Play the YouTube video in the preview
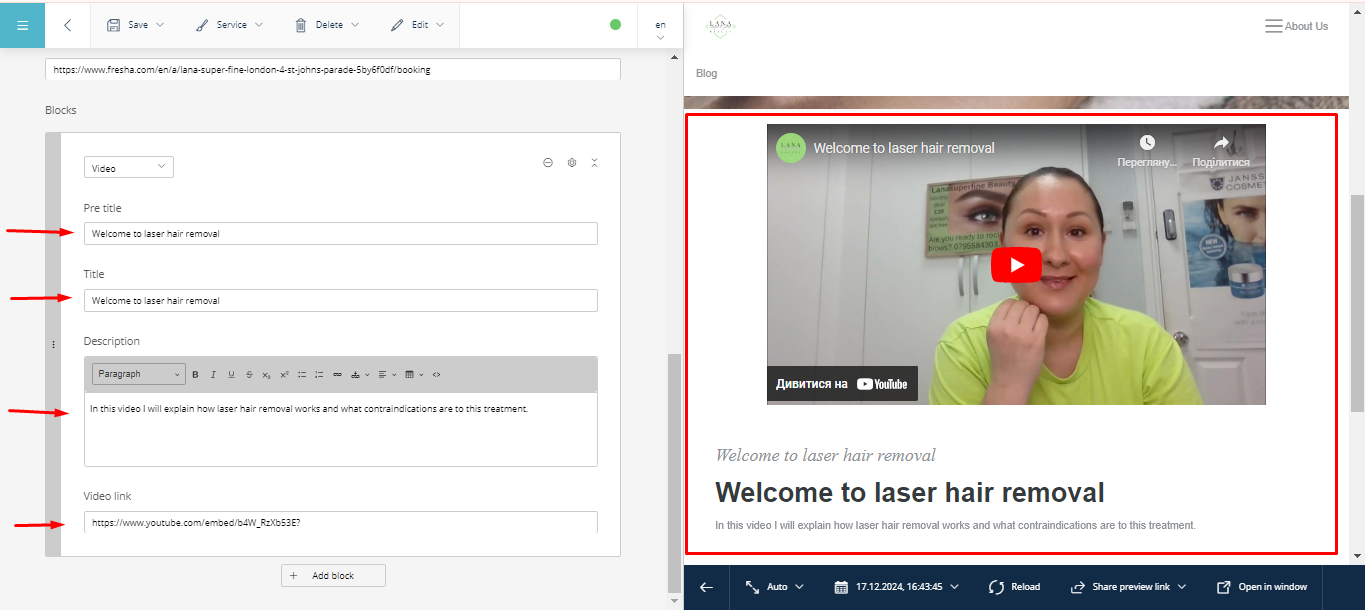1365x610 pixels. pyautogui.click(x=1016, y=265)
